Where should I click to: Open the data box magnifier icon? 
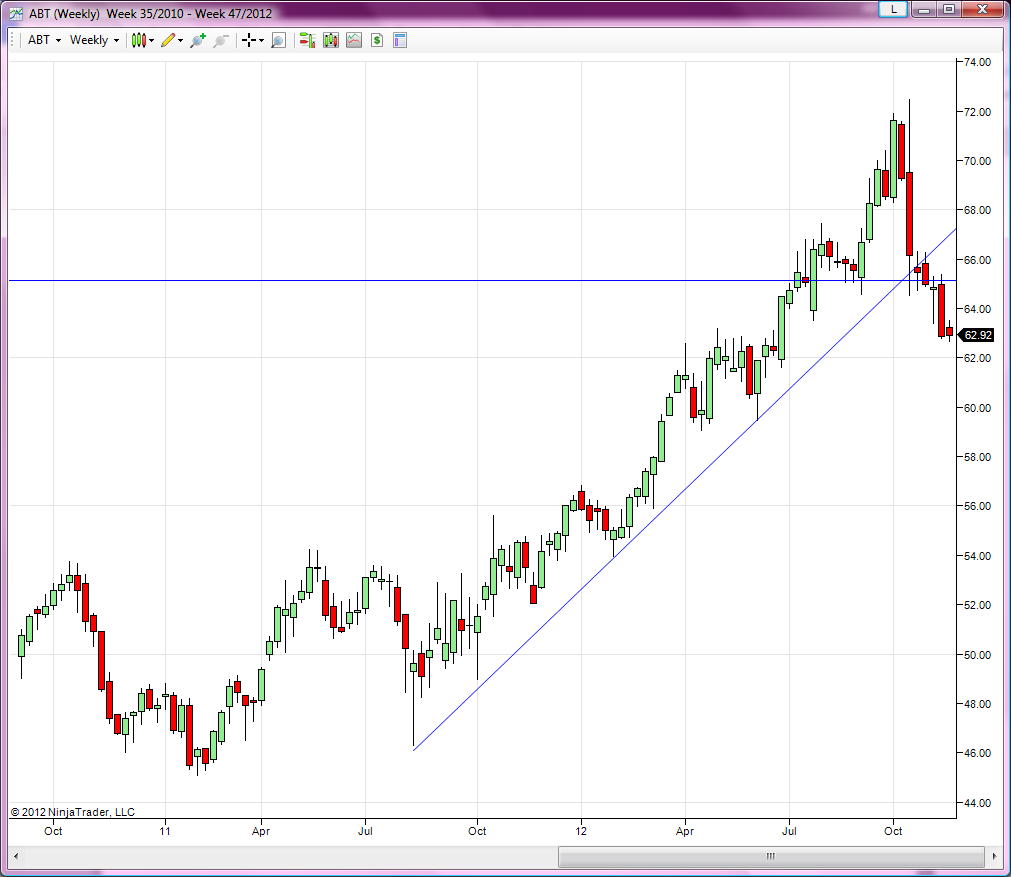[277, 40]
